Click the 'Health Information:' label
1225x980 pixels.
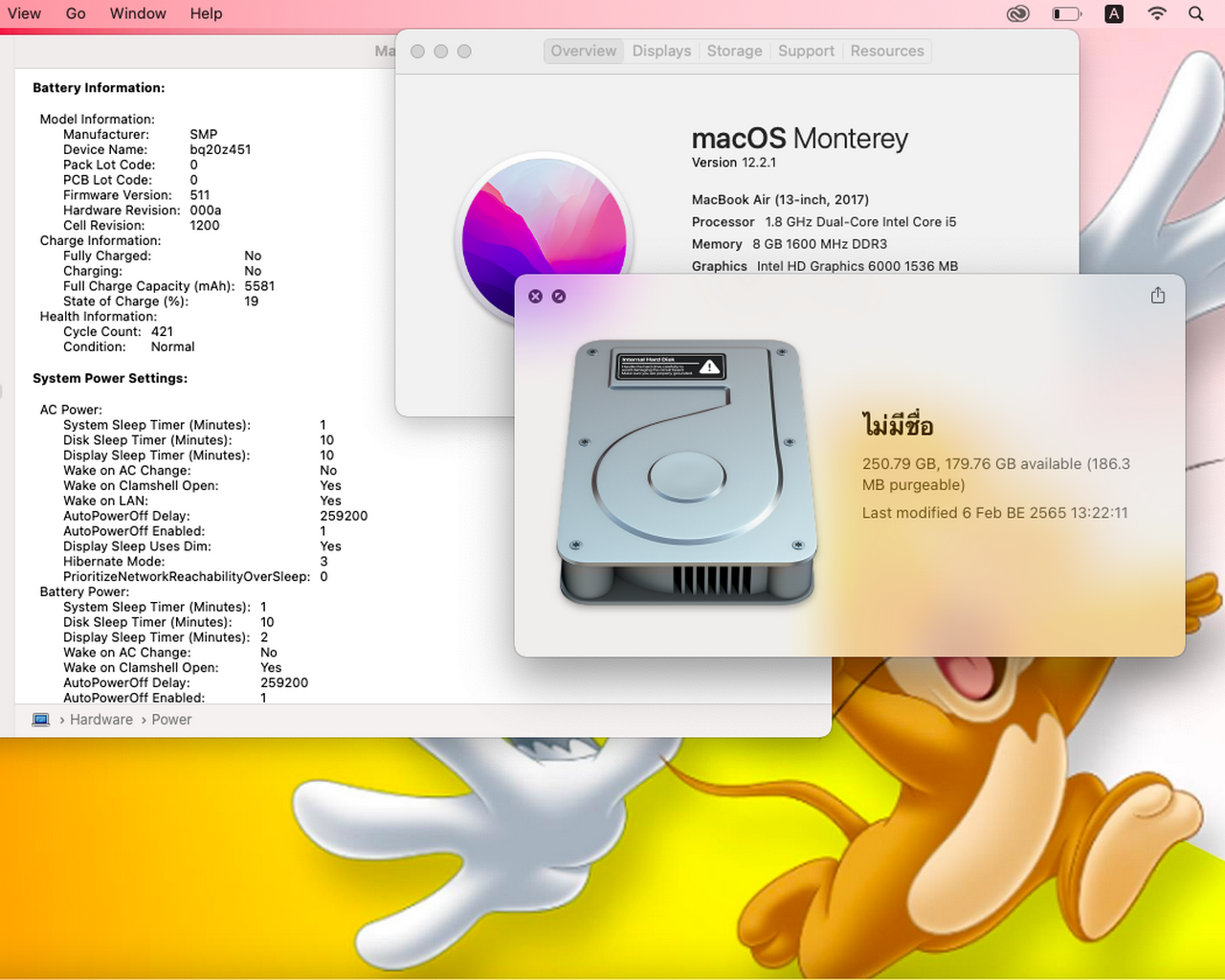click(x=99, y=317)
